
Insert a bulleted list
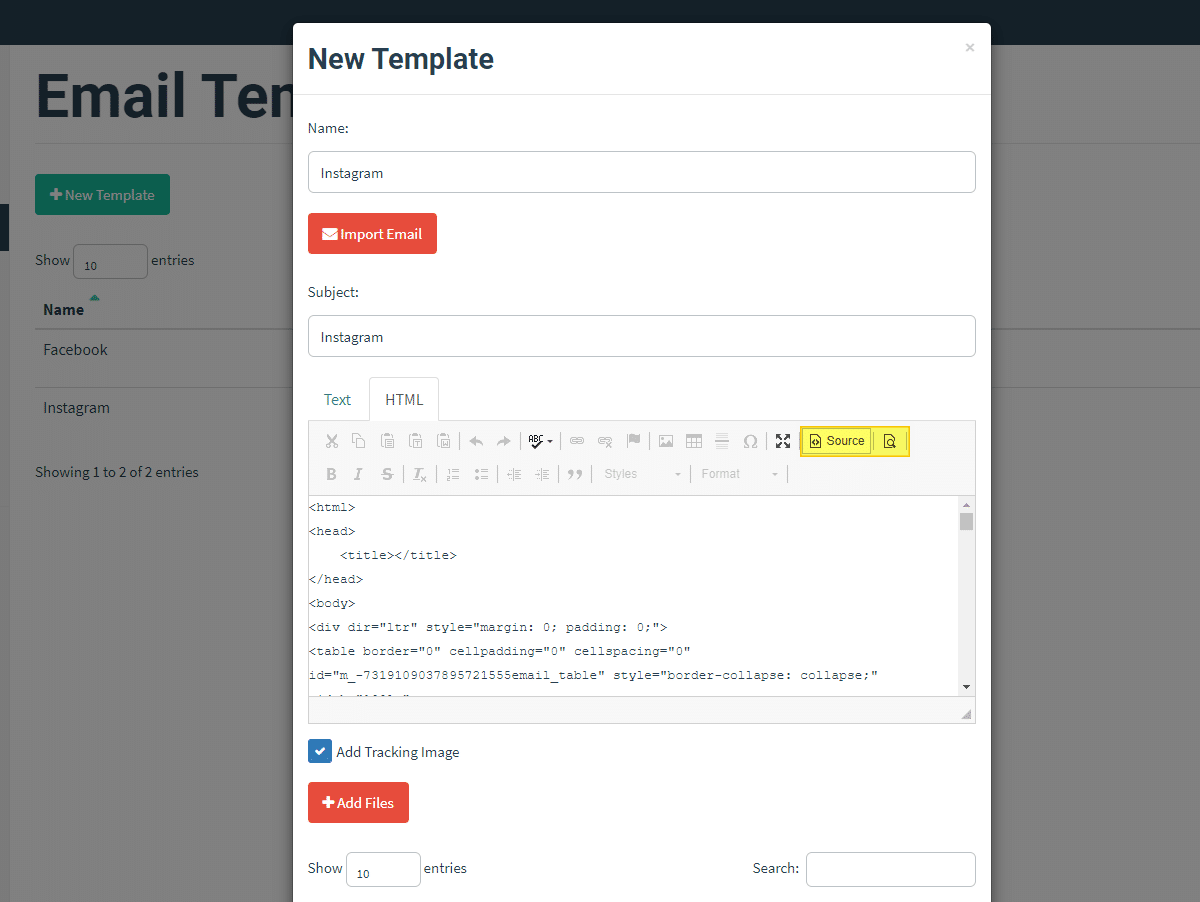[x=481, y=474]
